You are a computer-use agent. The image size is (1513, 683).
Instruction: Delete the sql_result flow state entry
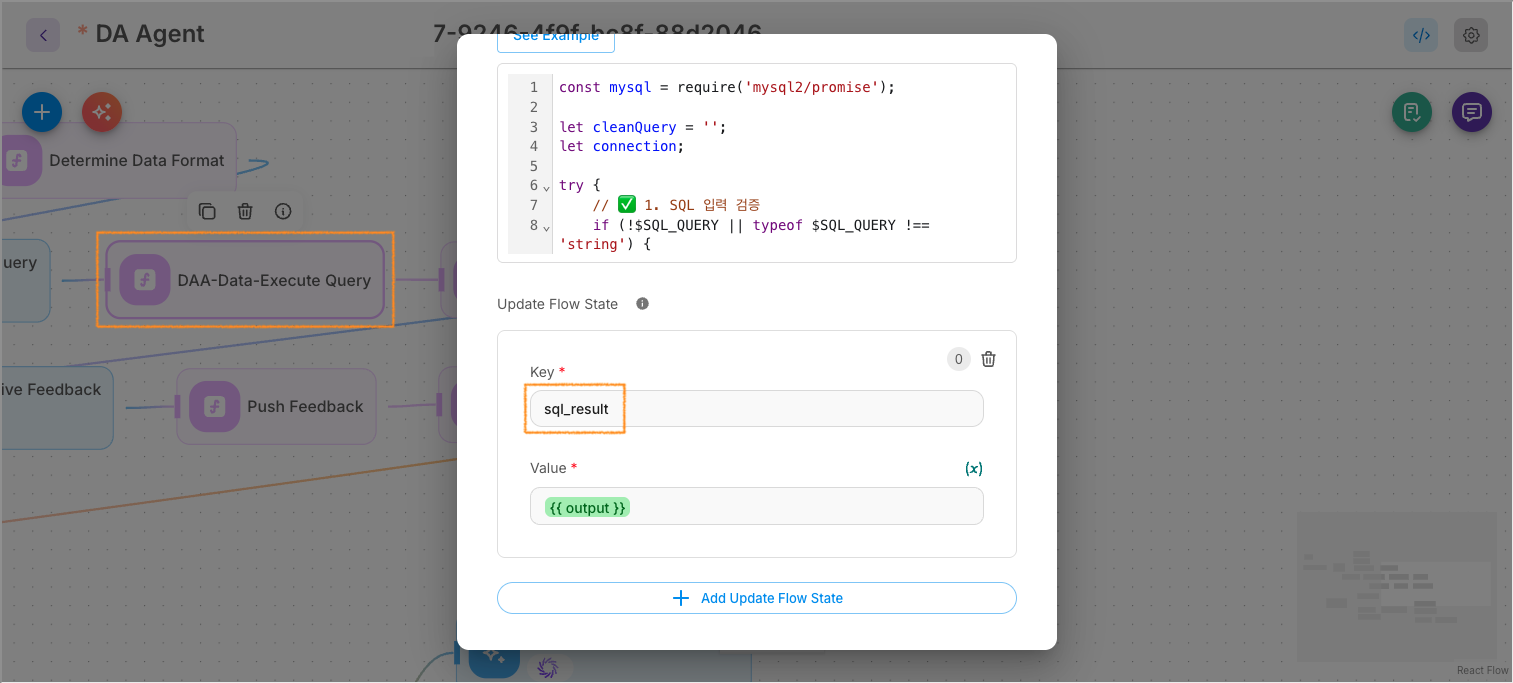(988, 359)
